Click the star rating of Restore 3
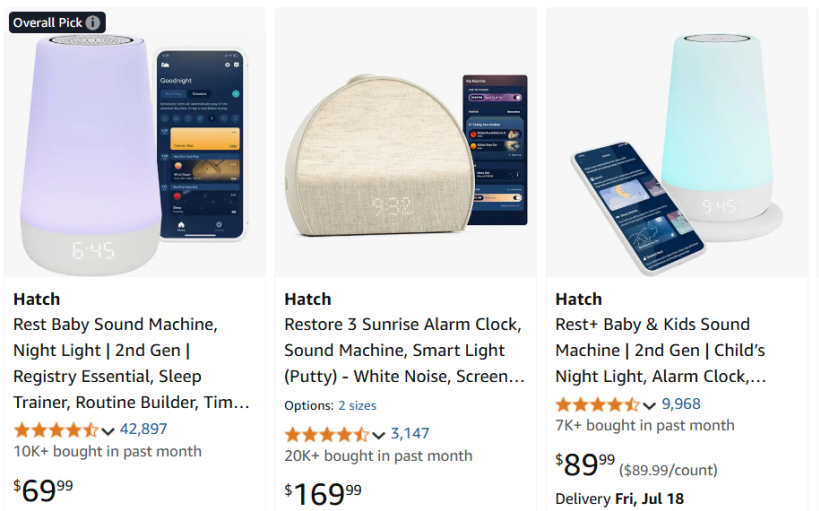This screenshot has height=511, width=819. 326,434
